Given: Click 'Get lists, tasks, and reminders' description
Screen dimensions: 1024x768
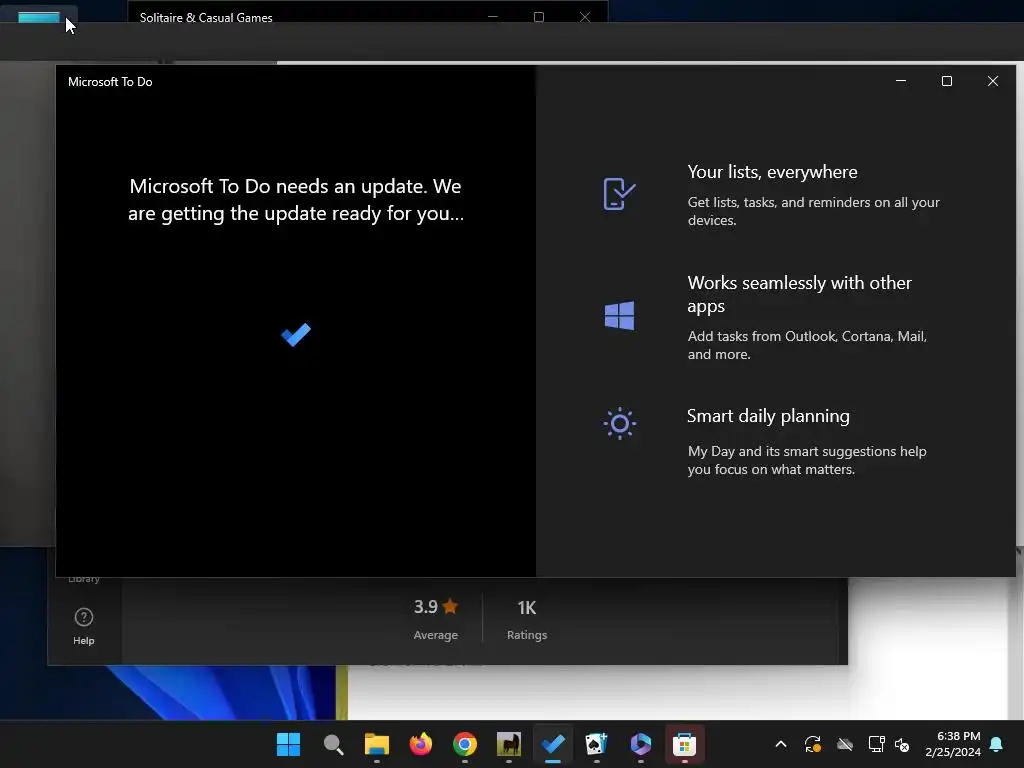Looking at the screenshot, I should tap(814, 212).
